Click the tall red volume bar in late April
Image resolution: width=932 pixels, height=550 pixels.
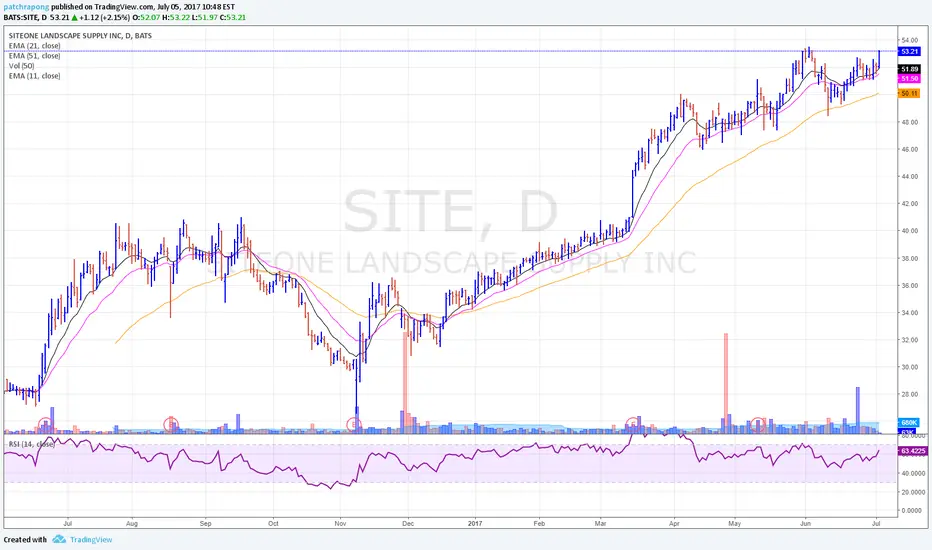click(x=726, y=384)
